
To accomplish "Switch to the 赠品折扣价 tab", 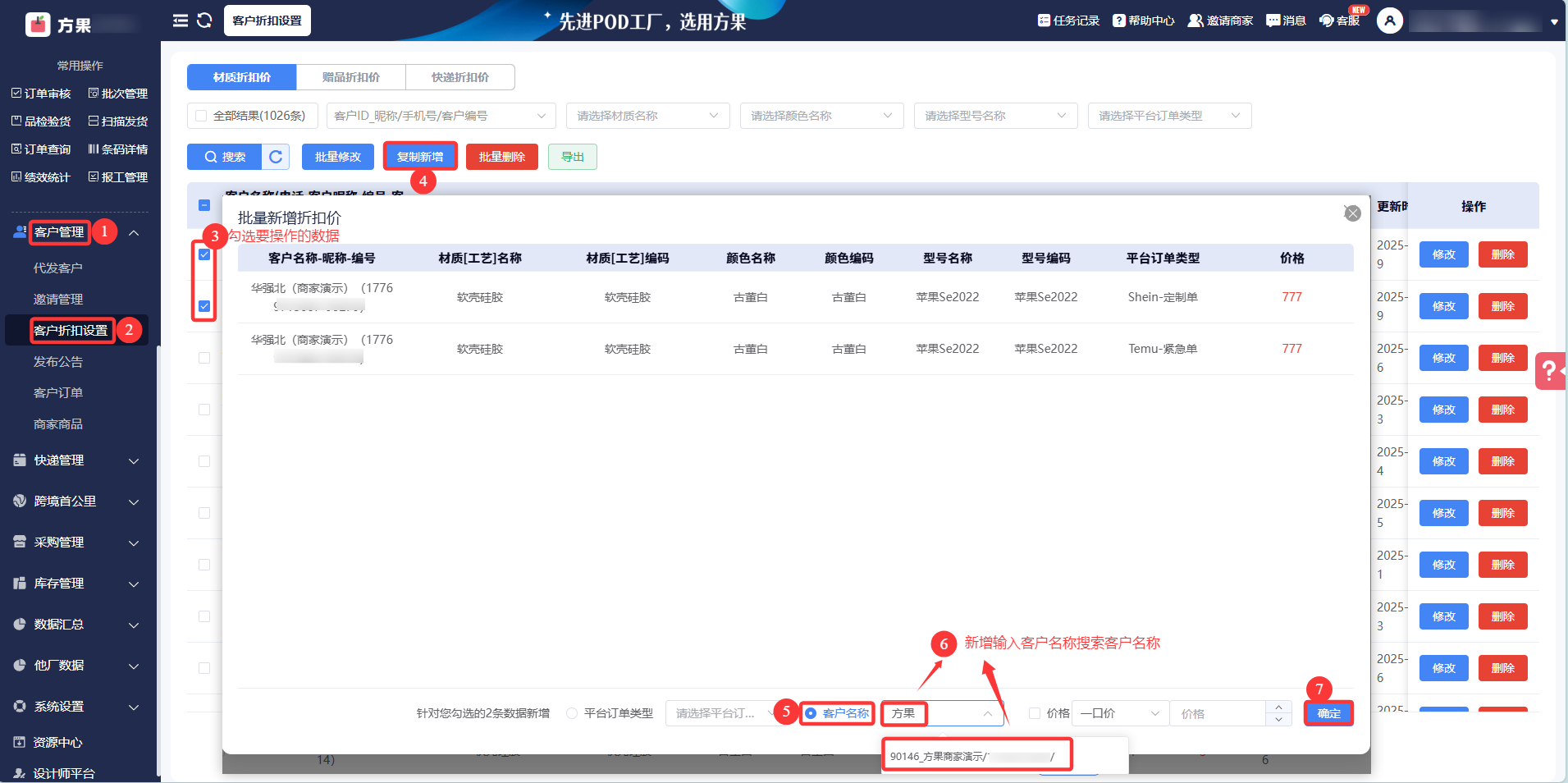I will click(x=351, y=77).
